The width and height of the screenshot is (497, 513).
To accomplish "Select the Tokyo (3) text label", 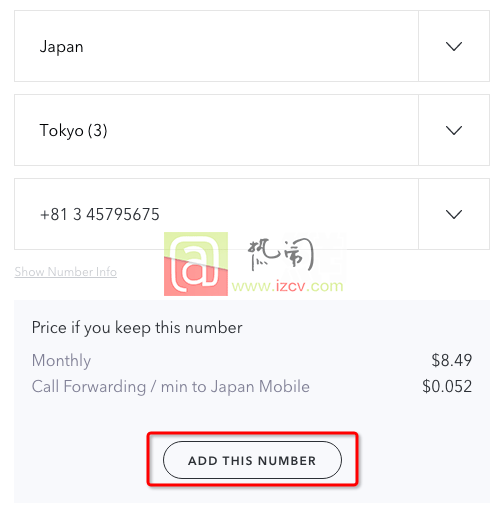I will pos(73,130).
